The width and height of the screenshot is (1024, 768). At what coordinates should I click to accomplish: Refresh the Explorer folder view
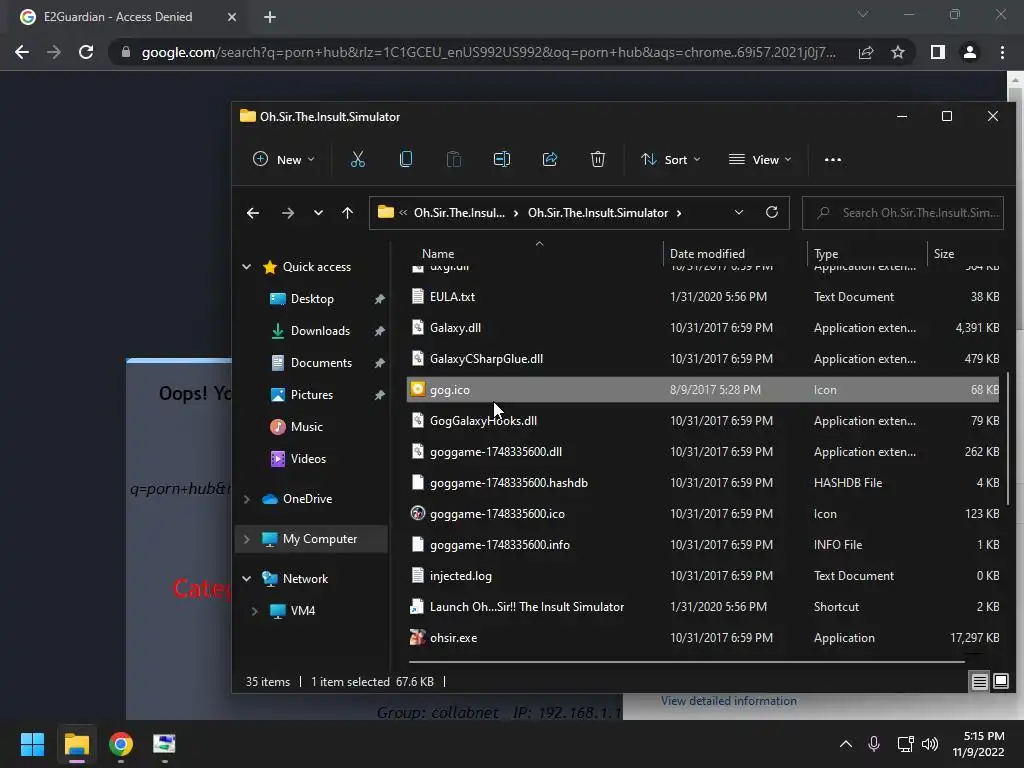coord(772,212)
